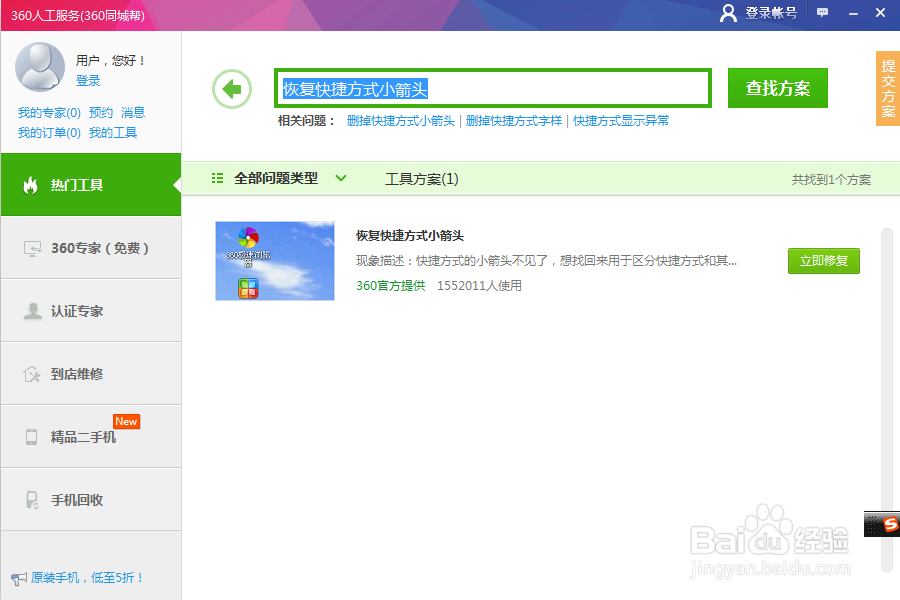Click the flame icon beside 热门工具
Image resolution: width=900 pixels, height=600 pixels.
30,185
